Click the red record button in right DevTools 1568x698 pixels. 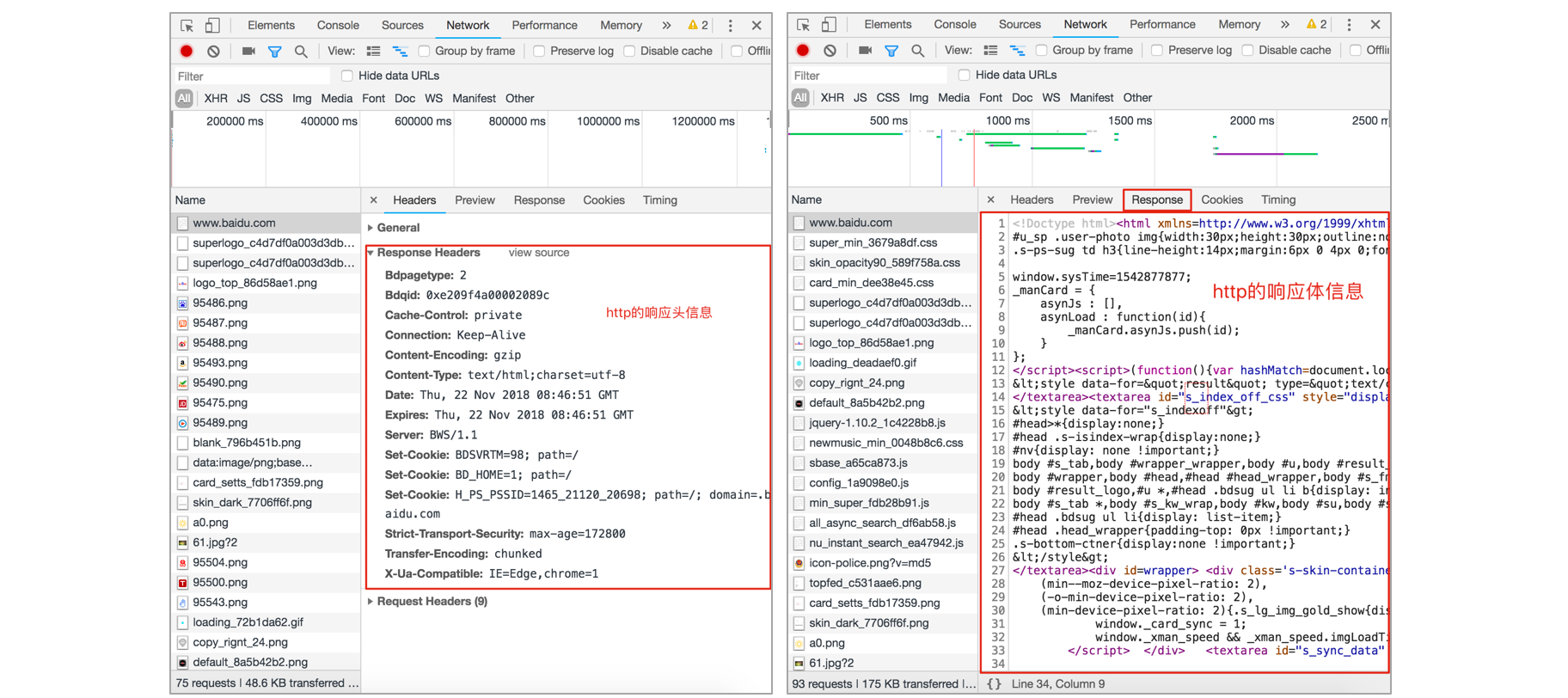coord(803,51)
